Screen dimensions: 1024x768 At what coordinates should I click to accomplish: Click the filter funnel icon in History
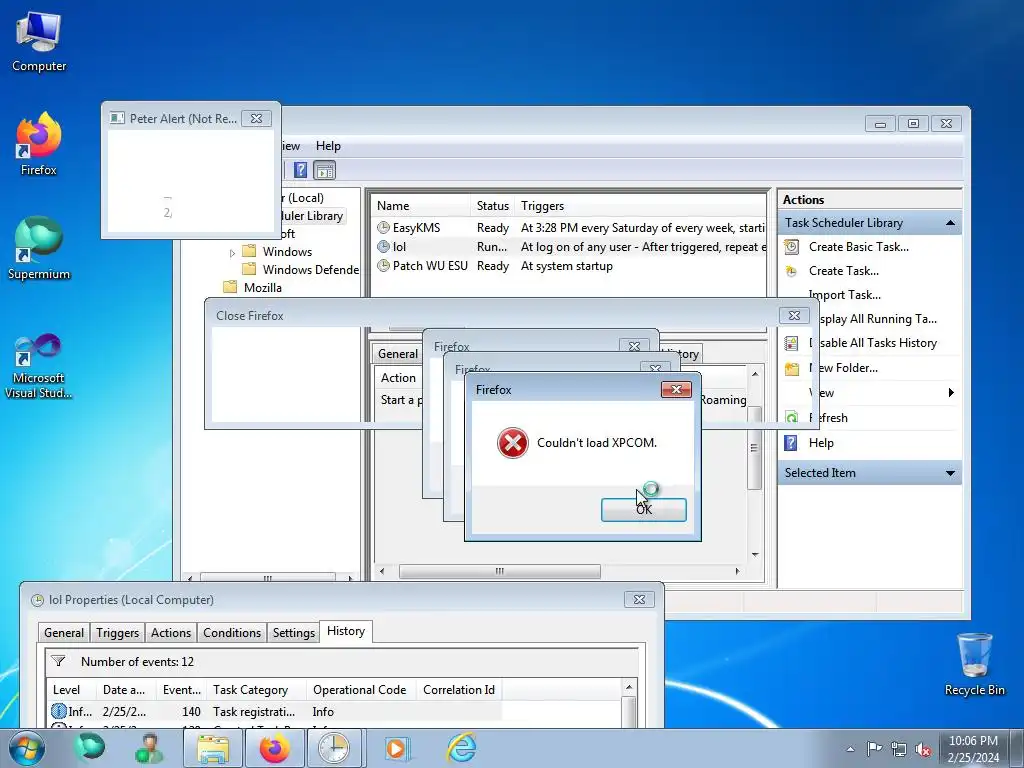pos(58,662)
